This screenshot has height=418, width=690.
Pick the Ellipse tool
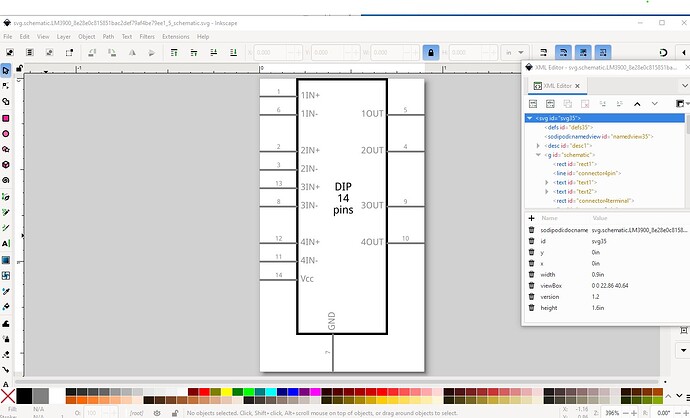tap(6, 133)
